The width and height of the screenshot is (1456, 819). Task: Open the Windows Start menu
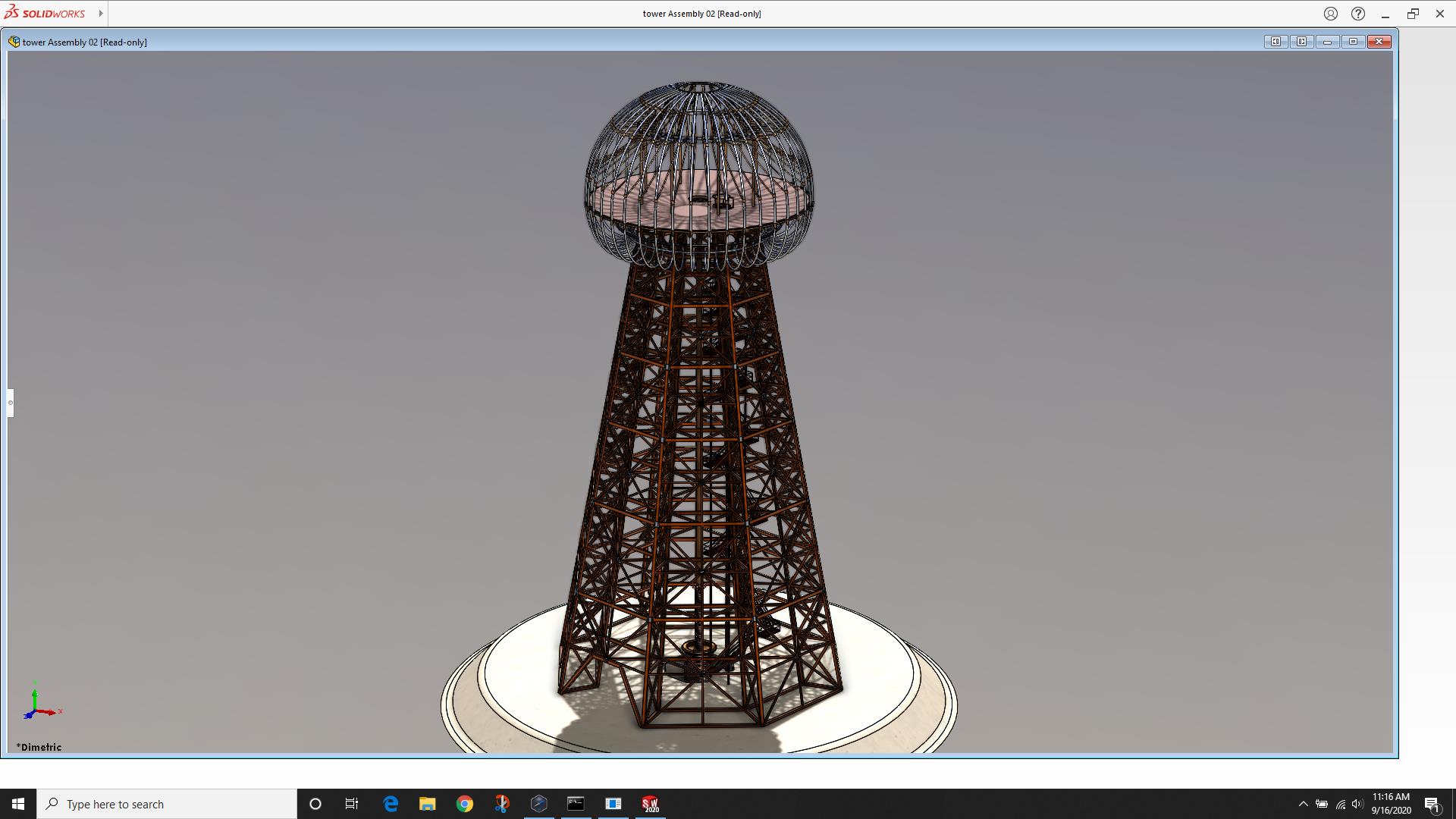coord(18,804)
